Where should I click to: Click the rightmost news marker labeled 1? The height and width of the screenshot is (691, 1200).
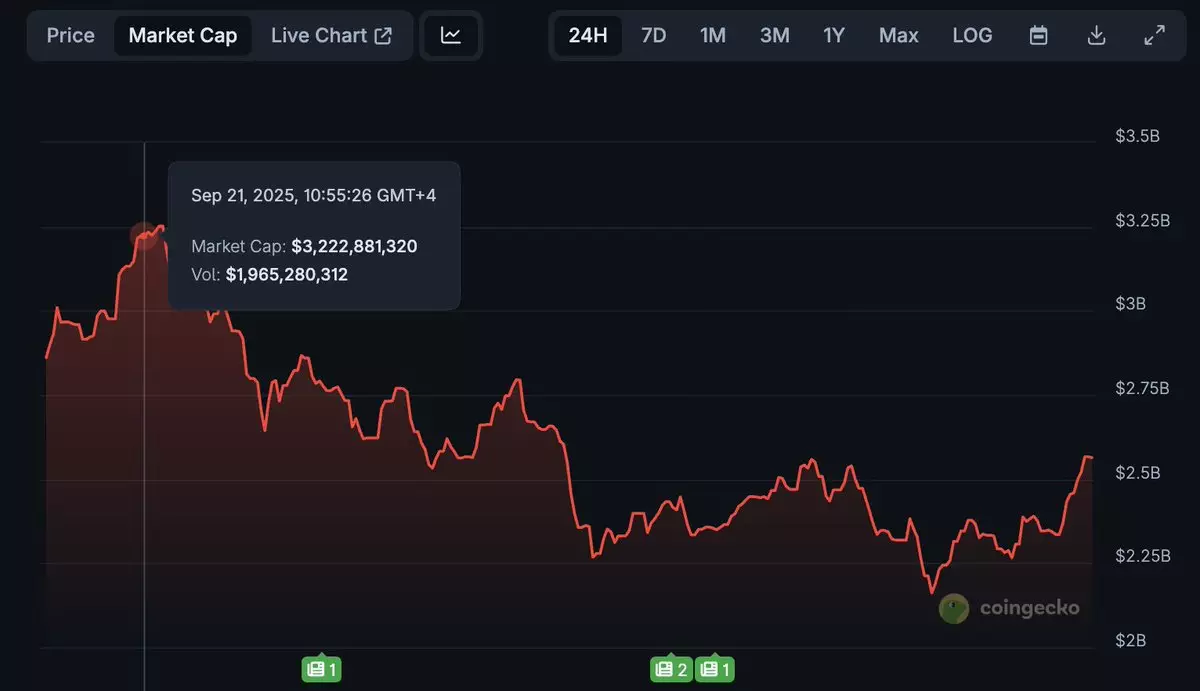point(714,669)
